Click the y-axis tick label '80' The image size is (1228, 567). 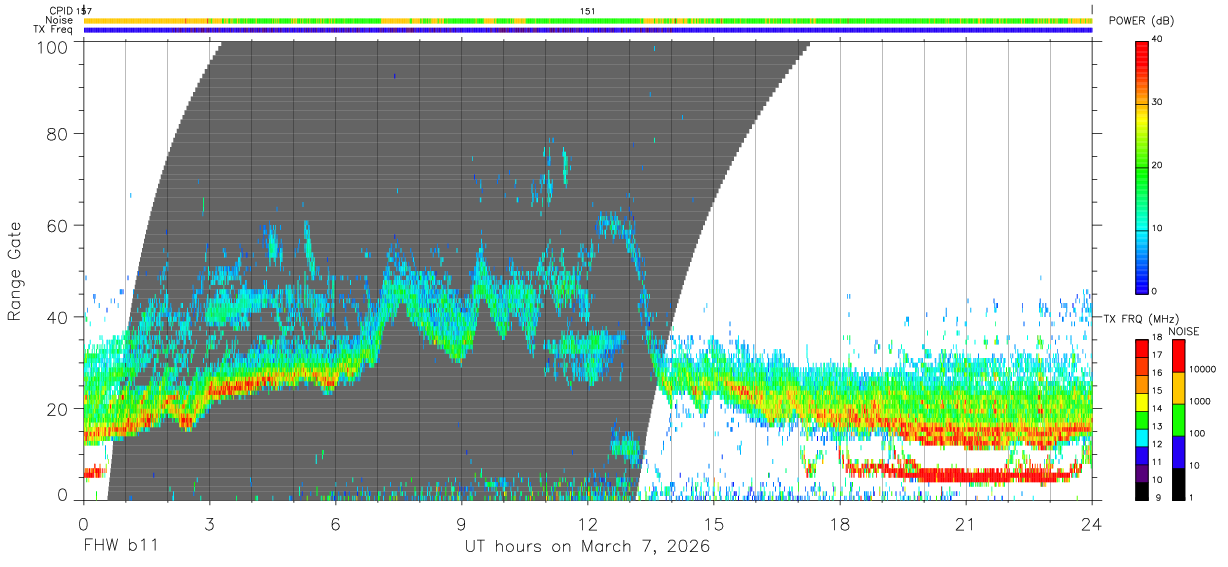(58, 133)
